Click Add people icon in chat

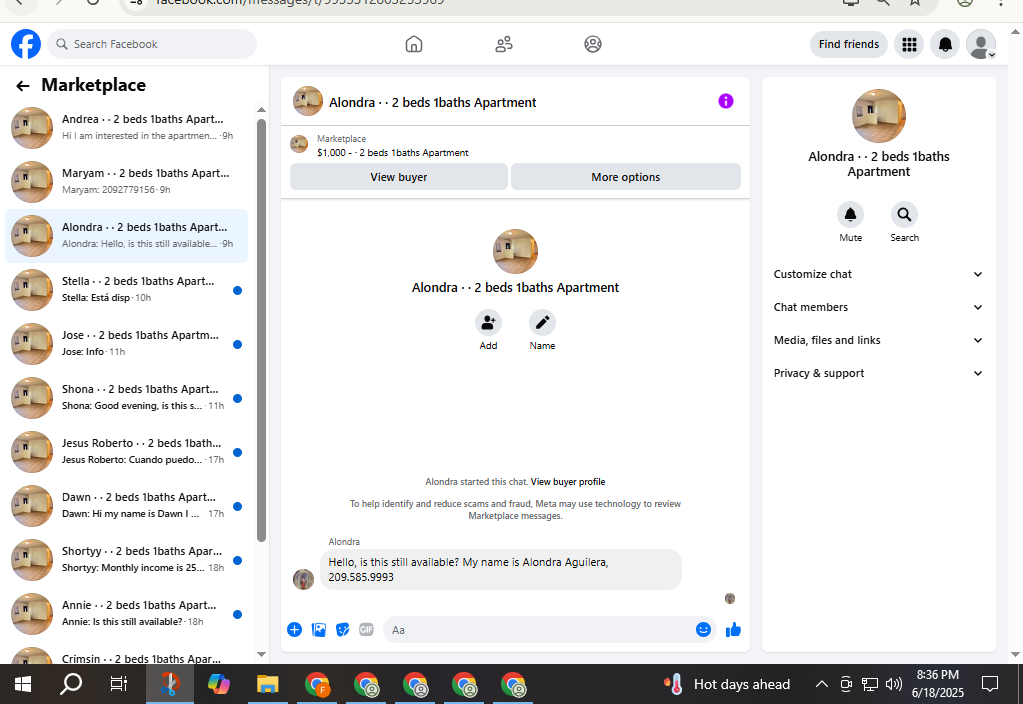click(488, 322)
